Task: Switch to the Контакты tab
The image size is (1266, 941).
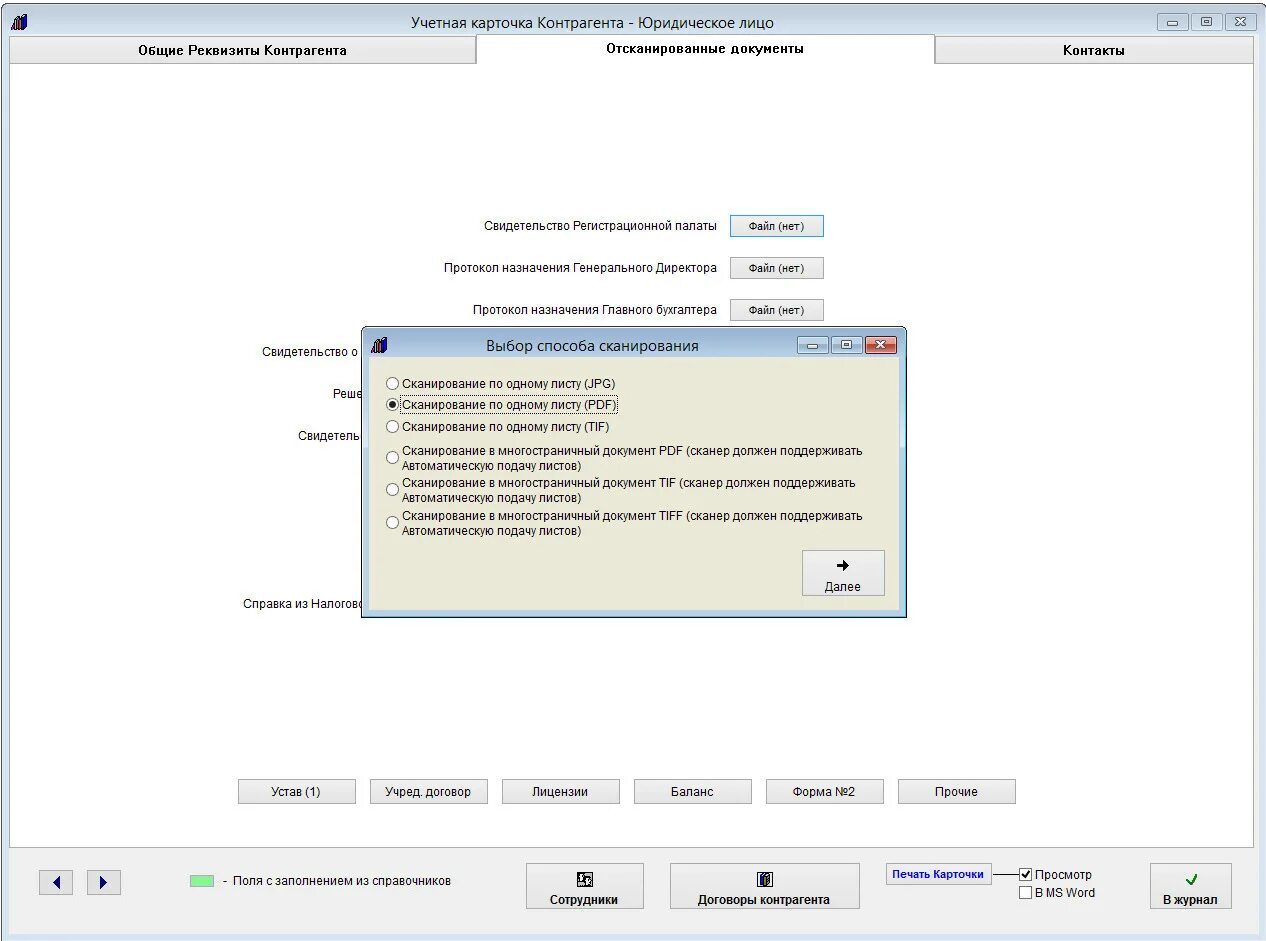Action: pyautogui.click(x=1094, y=50)
